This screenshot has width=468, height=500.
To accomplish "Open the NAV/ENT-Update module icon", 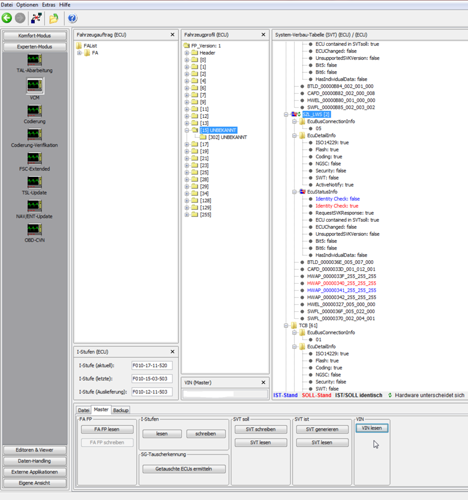I will [x=34, y=206].
